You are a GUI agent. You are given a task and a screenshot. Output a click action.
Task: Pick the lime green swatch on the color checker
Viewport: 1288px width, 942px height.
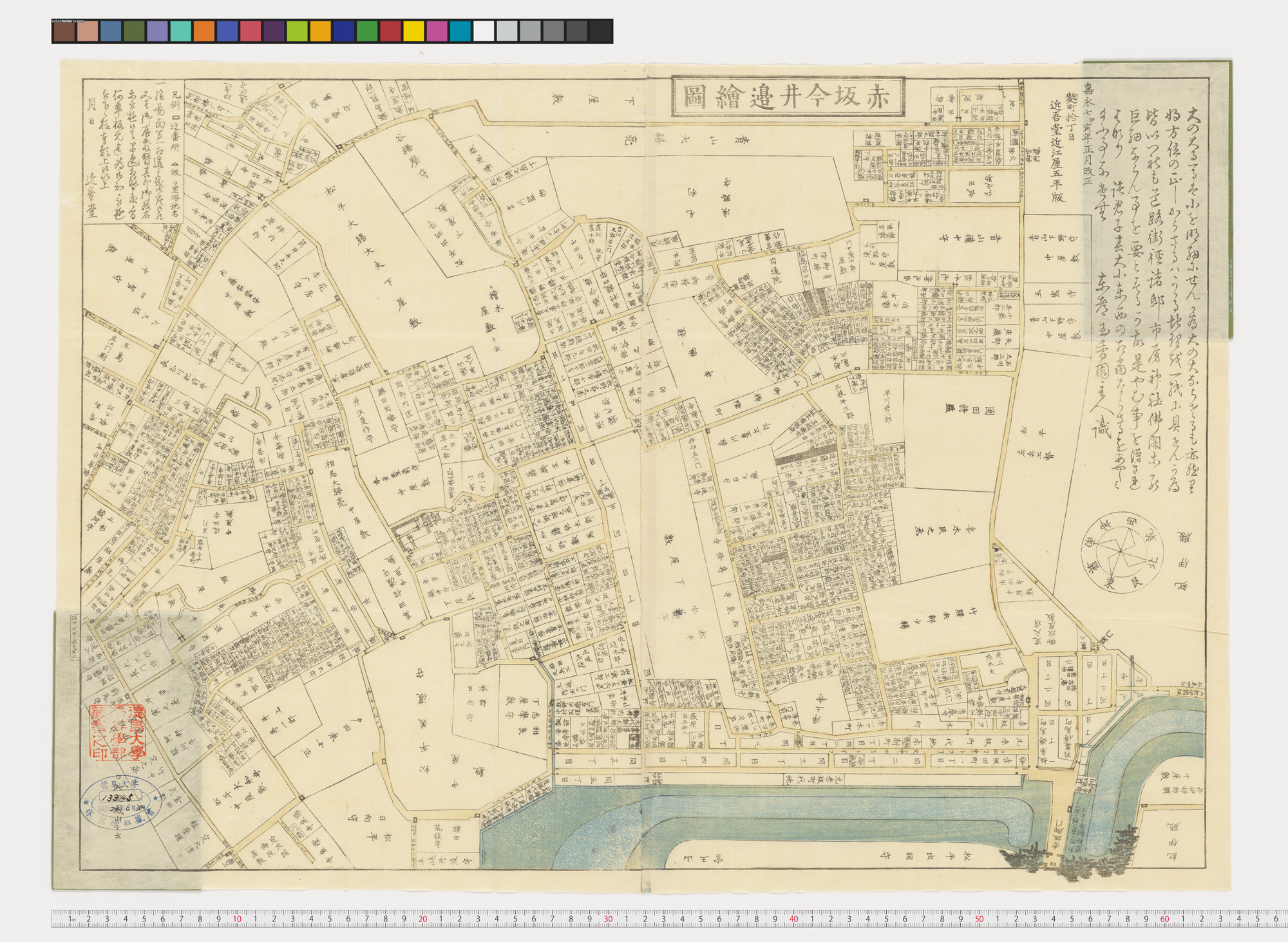click(x=297, y=31)
